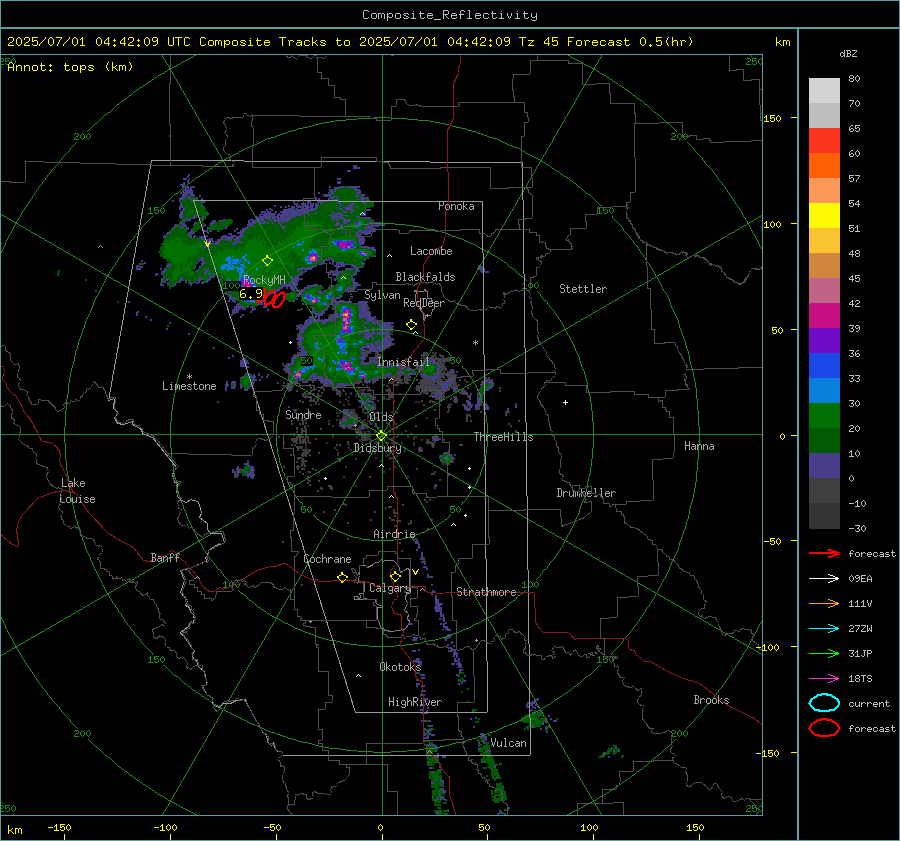Click the red forecast ellipse legend icon

(x=824, y=728)
